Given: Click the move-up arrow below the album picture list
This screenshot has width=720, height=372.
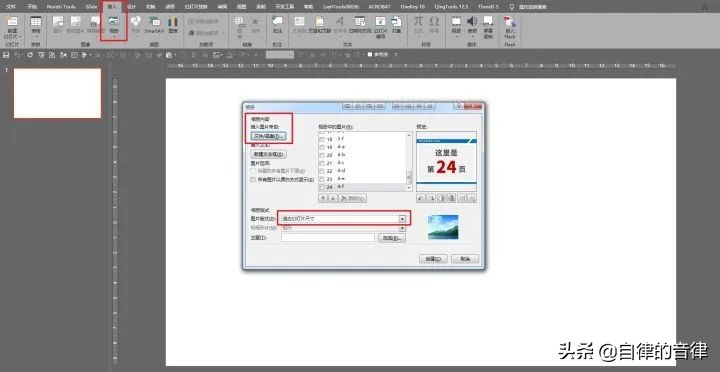Looking at the screenshot, I should point(323,198).
